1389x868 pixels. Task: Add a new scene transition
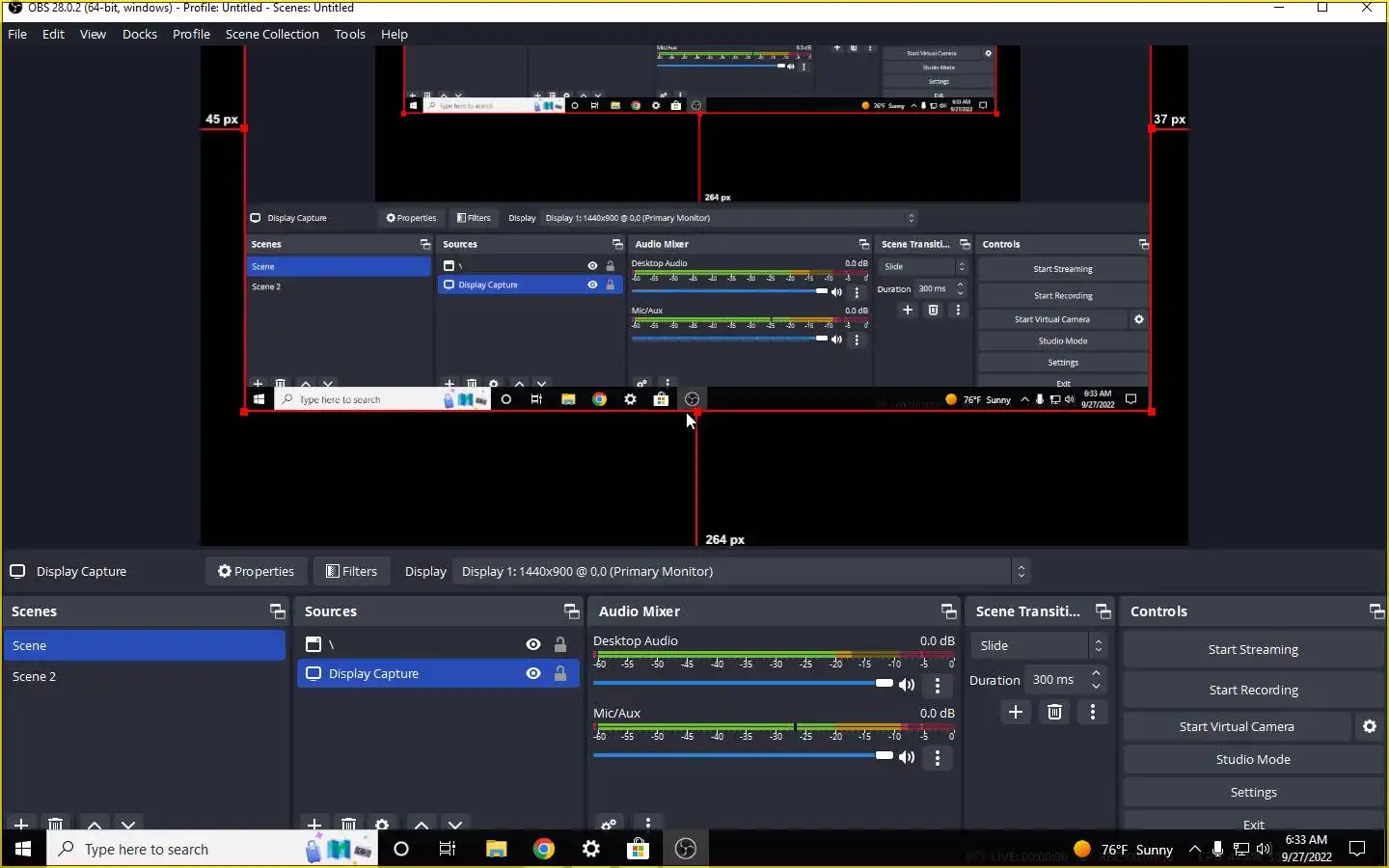[x=1016, y=712]
